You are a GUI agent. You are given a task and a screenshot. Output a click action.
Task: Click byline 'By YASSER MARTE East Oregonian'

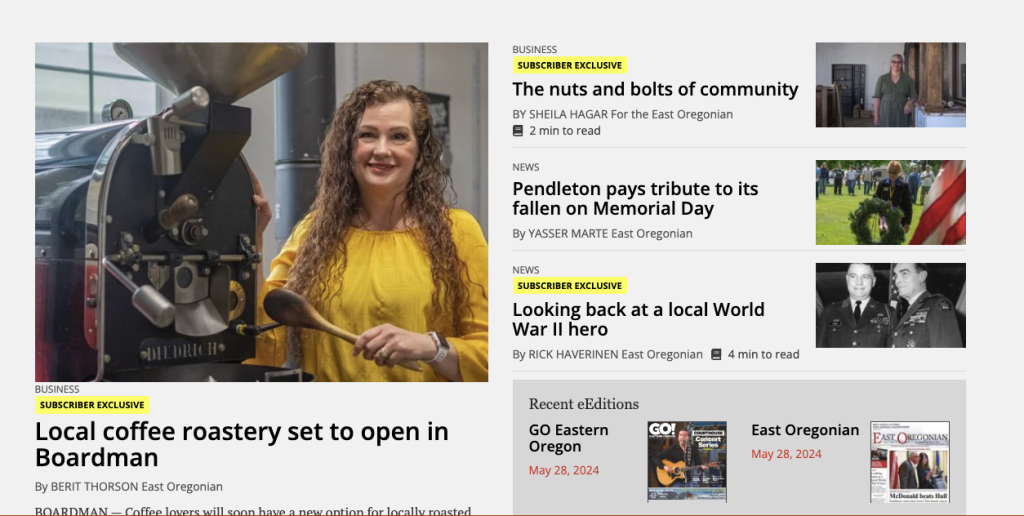coord(602,233)
